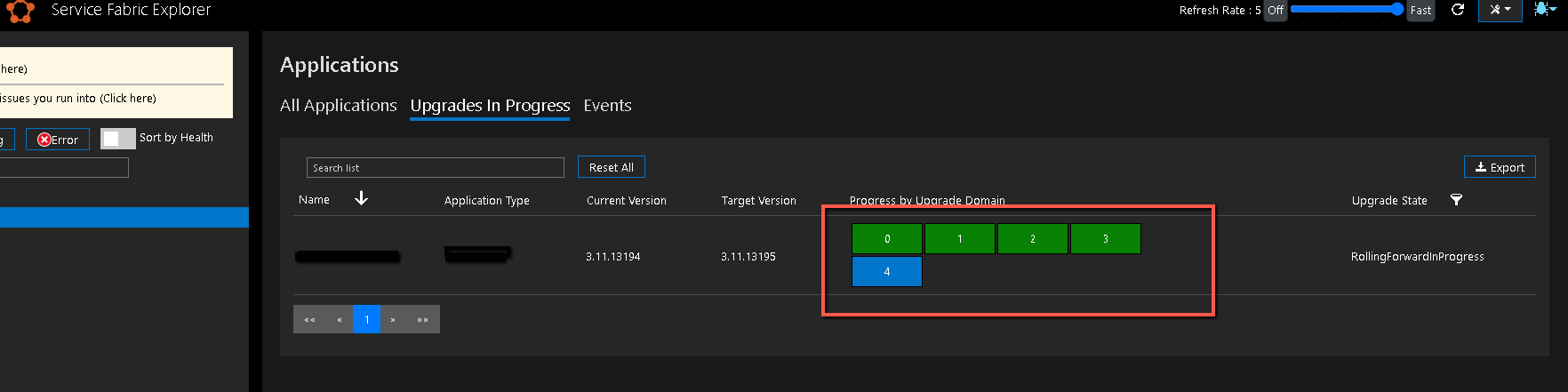
Task: Open the settings tools dropdown in top bar
Action: 1500,10
